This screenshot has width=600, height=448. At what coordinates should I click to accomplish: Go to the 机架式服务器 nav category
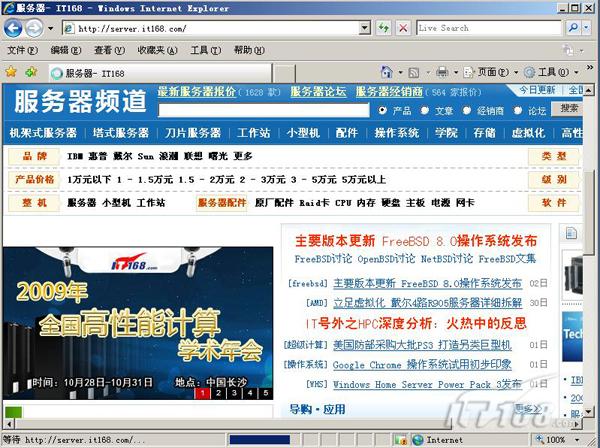(43, 133)
